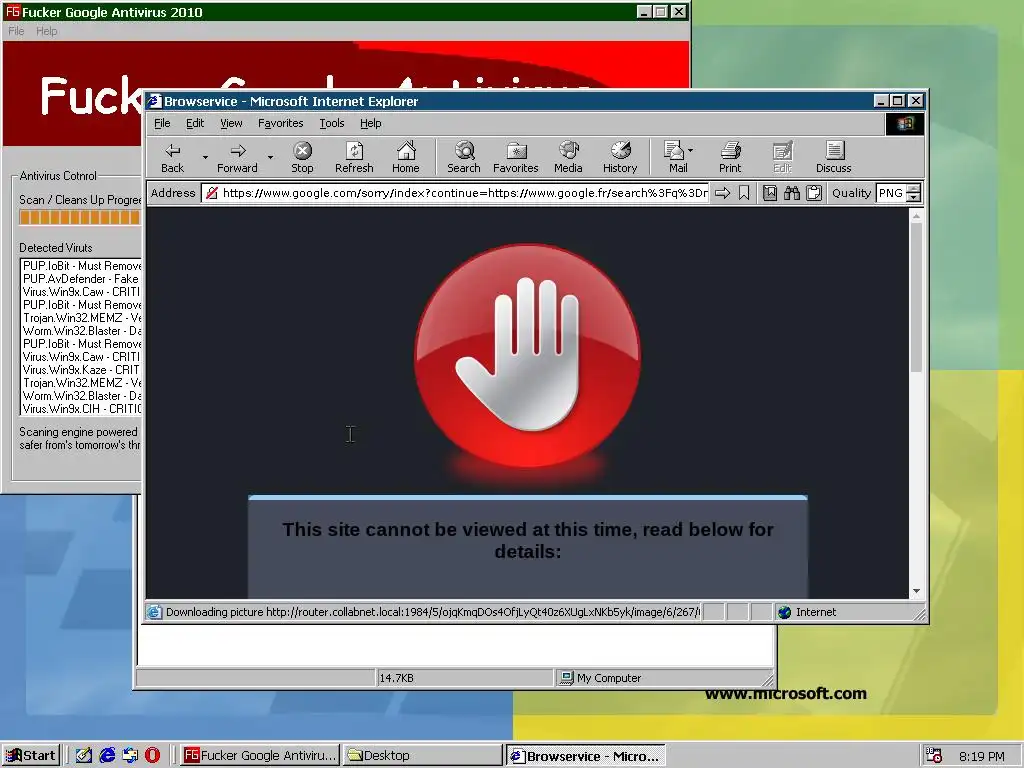Launch Opera from quick launch bar
The height and width of the screenshot is (768, 1024).
click(152, 755)
